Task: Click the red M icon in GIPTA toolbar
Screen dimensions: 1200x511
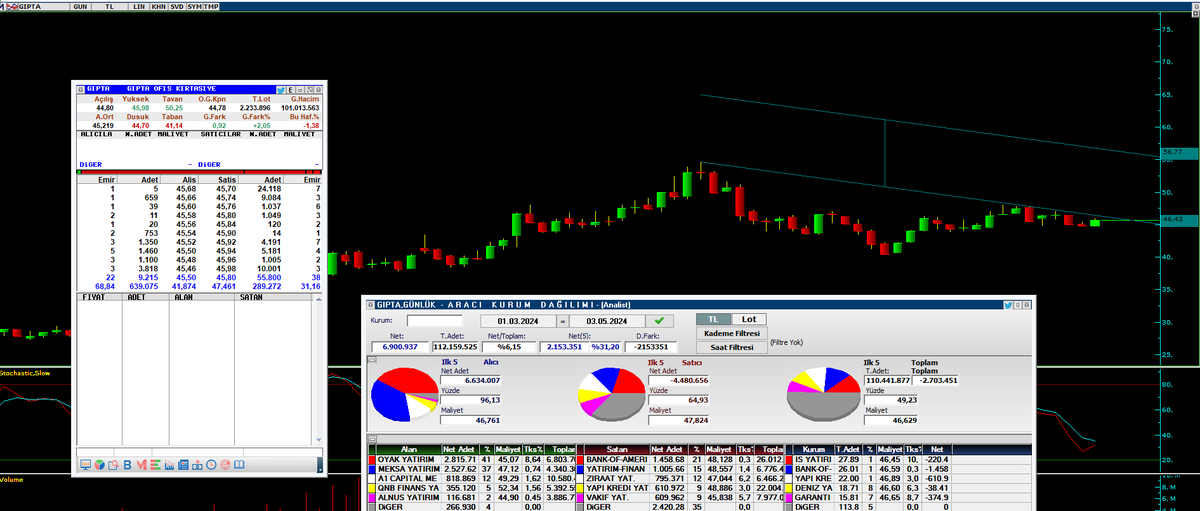Action: pos(141,465)
